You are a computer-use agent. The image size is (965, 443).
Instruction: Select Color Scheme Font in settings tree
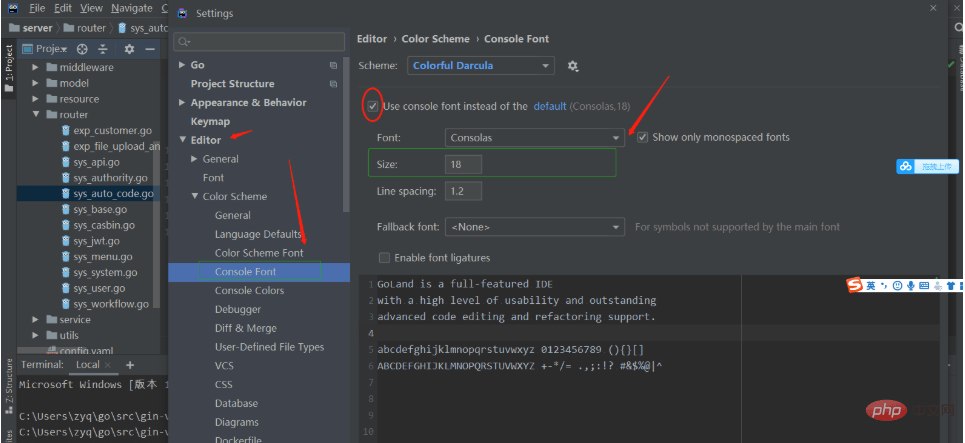click(x=259, y=253)
